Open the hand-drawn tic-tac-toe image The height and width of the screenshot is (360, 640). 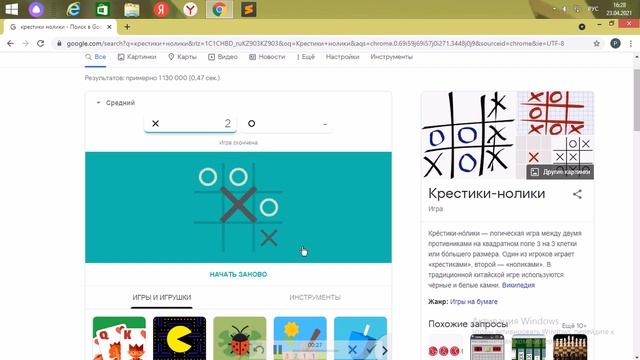pos(469,135)
